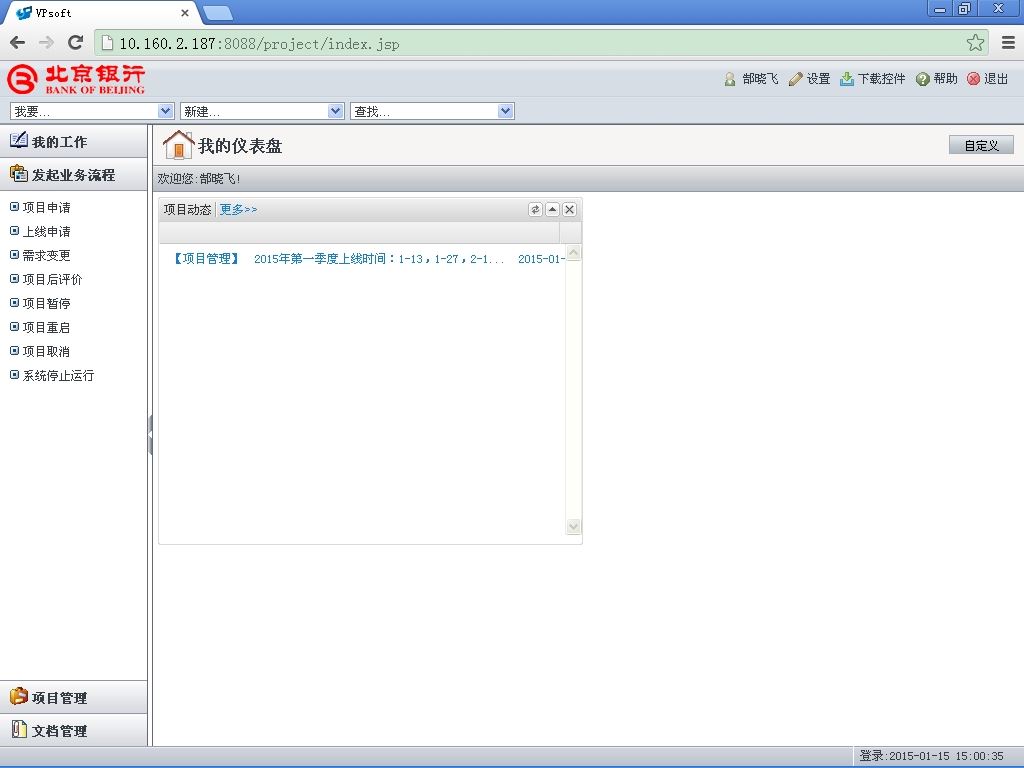
Task: Refresh the 项目动态 panel
Action: [536, 210]
